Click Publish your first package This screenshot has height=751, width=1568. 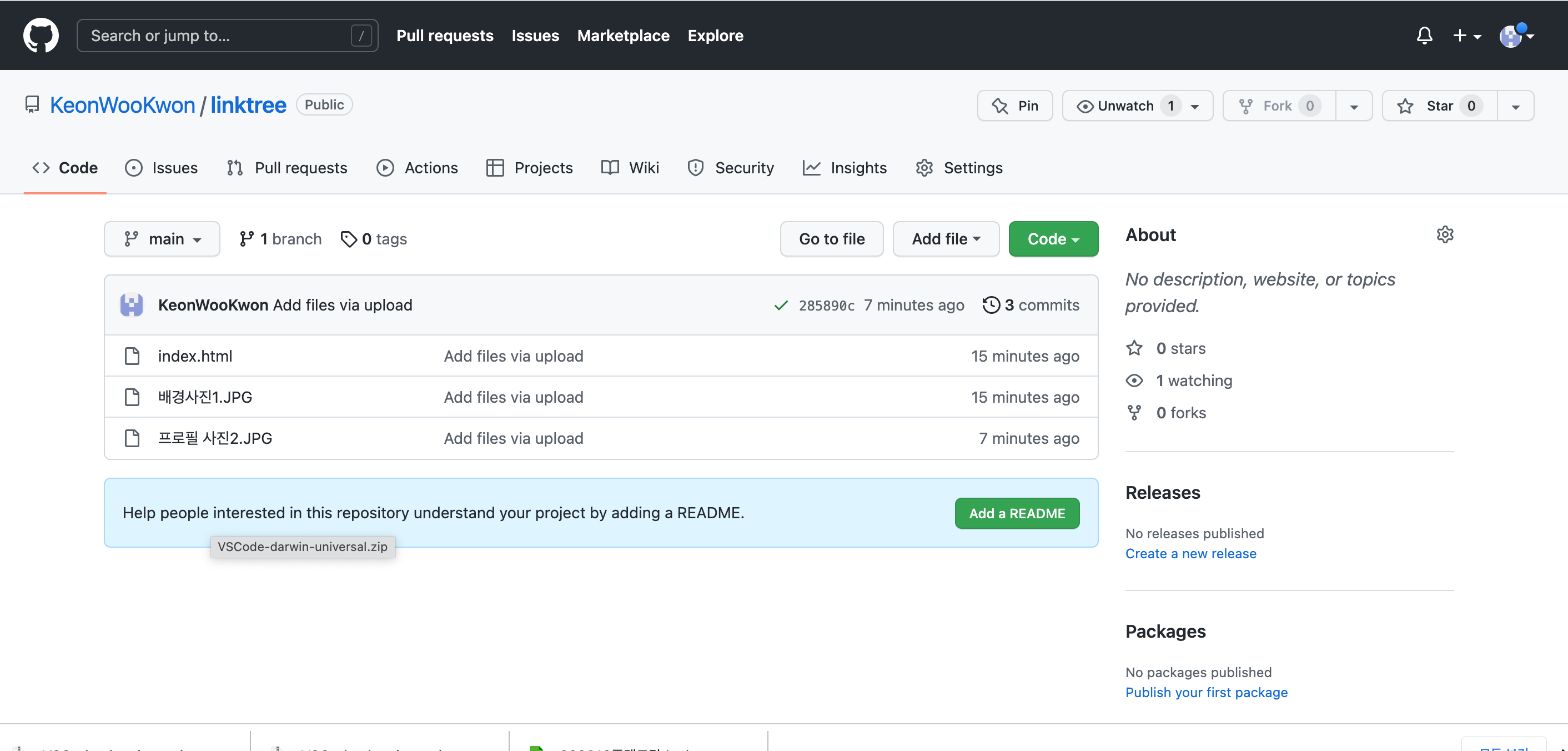click(x=1207, y=693)
